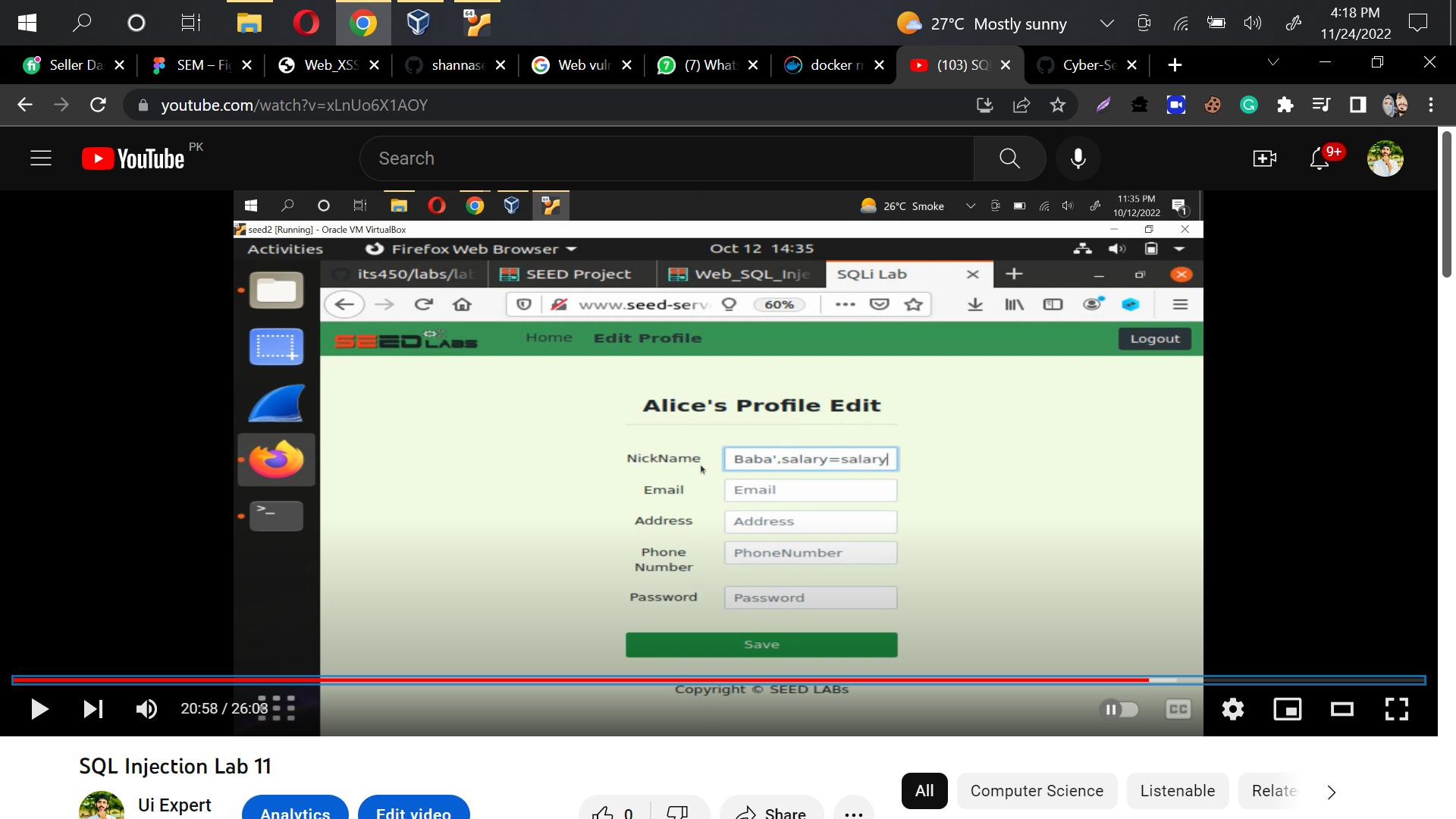Expand the Chrome tab search dropdown

point(1273,63)
